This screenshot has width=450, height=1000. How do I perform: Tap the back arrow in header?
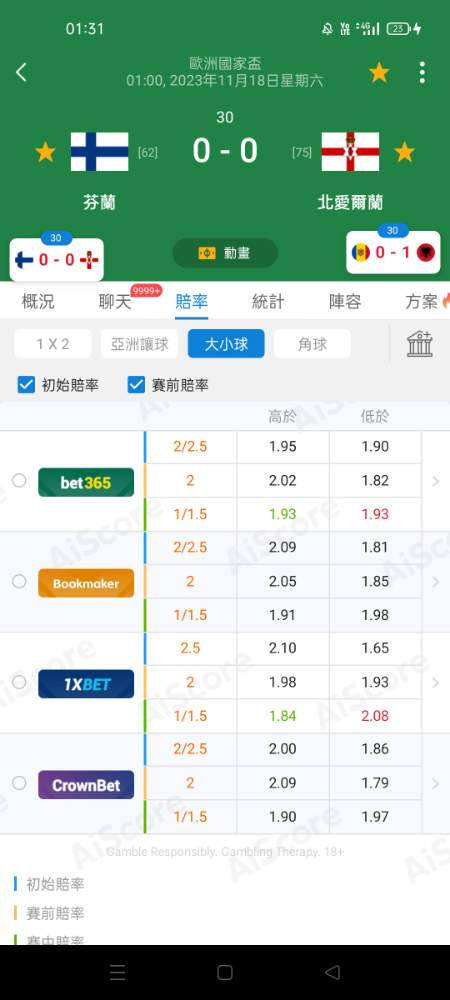click(21, 72)
